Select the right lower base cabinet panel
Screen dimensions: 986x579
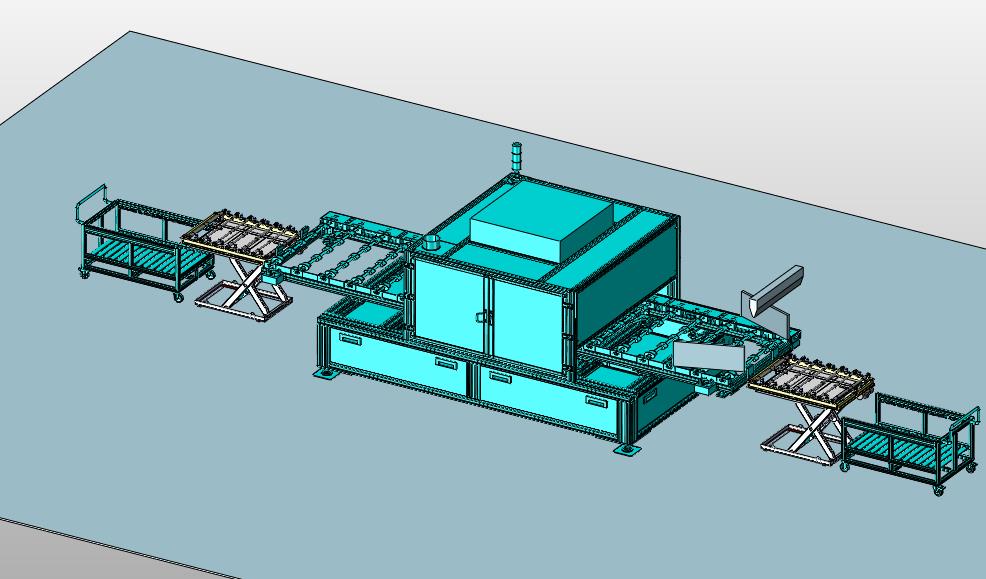coord(550,400)
